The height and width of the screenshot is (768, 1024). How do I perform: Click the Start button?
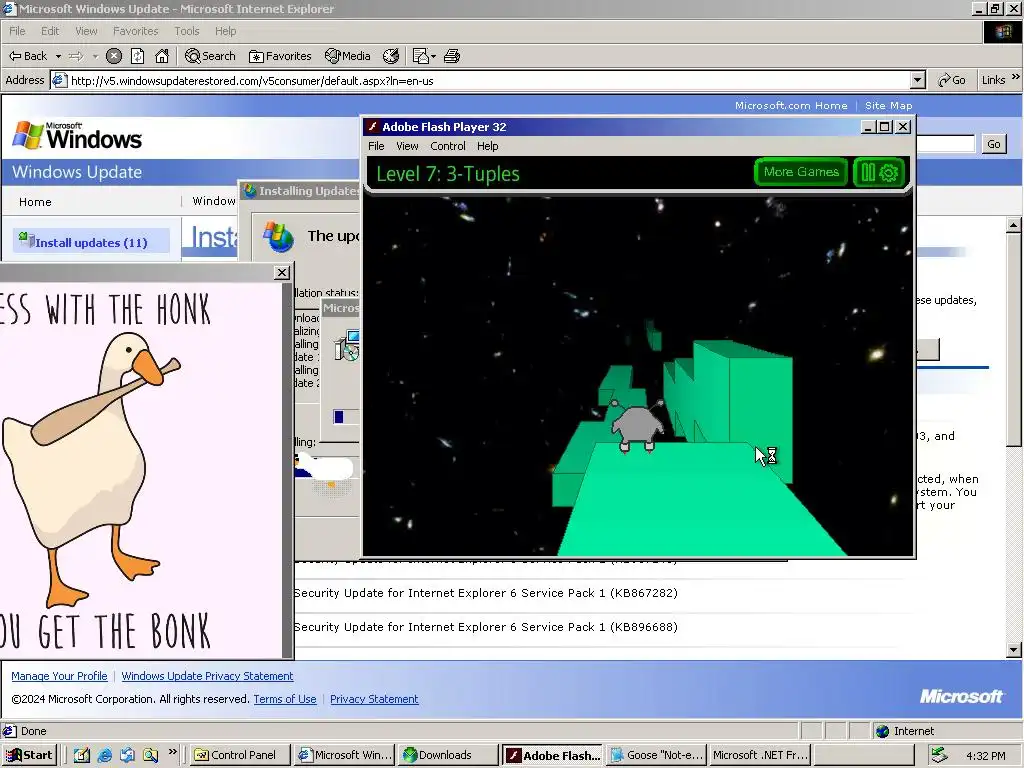[29, 755]
